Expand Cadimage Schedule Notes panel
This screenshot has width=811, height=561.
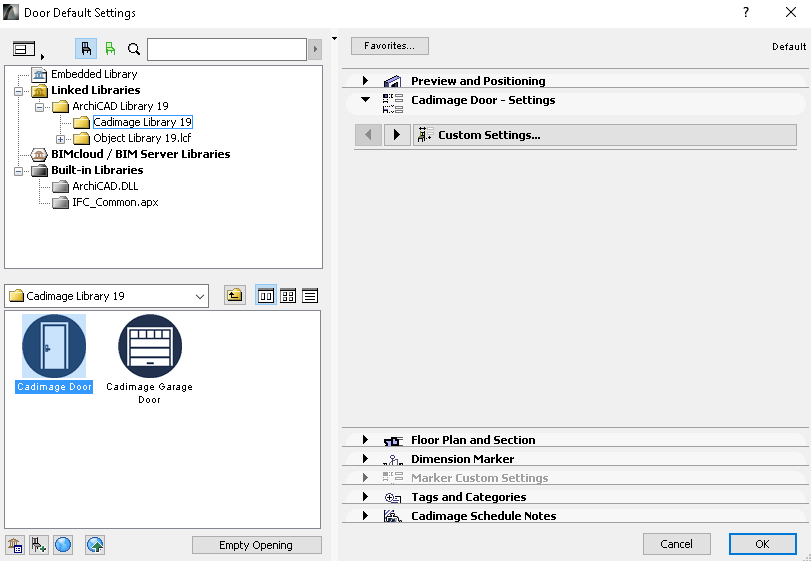[x=365, y=515]
